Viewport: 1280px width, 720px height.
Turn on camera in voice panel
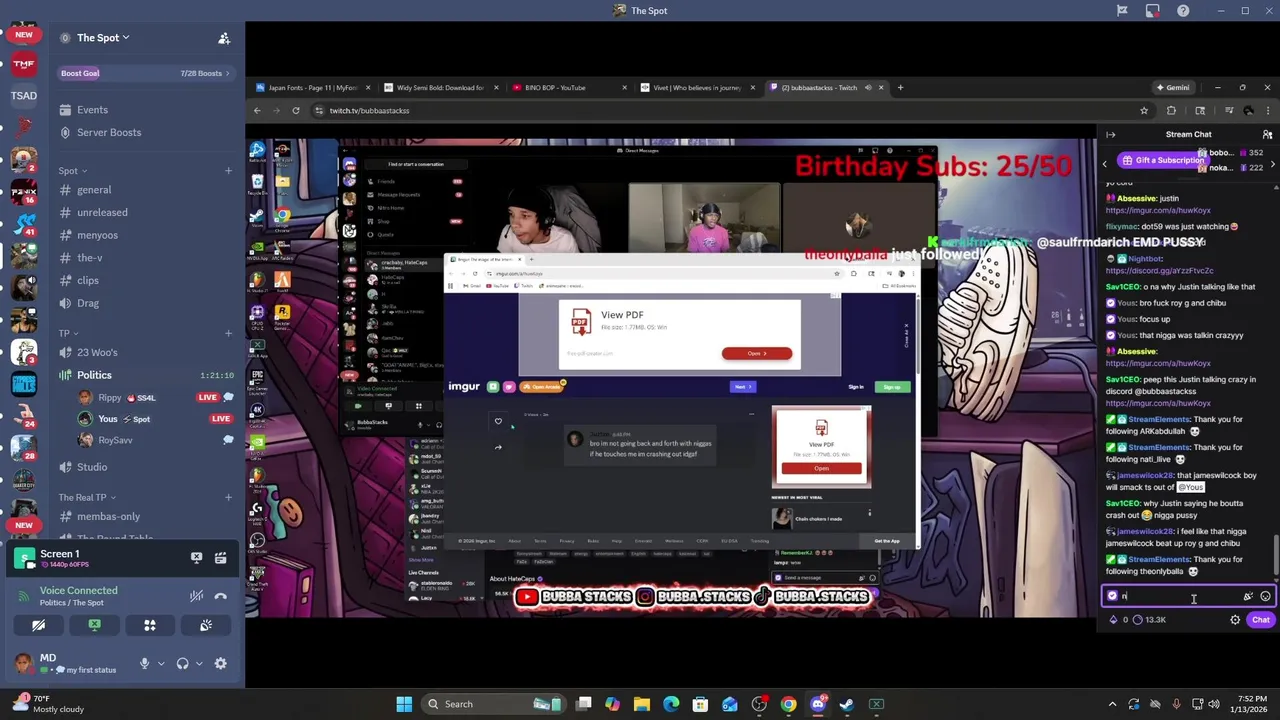(x=38, y=625)
